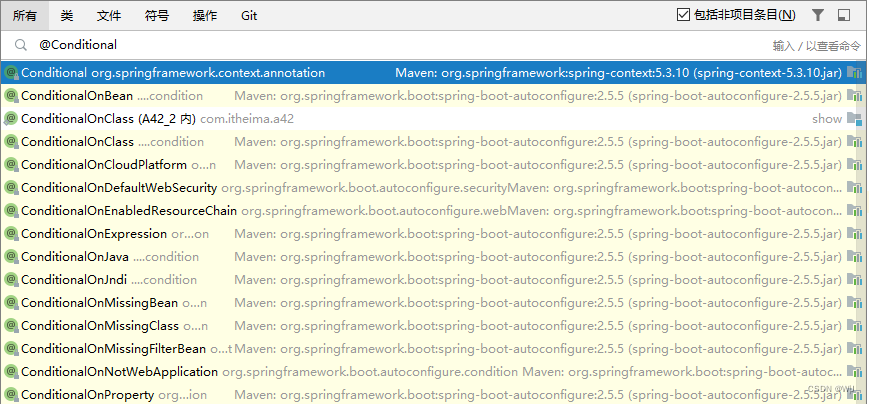Select the ConditionalOnMissingClass result
The width and height of the screenshot is (869, 404).
(x=433, y=326)
